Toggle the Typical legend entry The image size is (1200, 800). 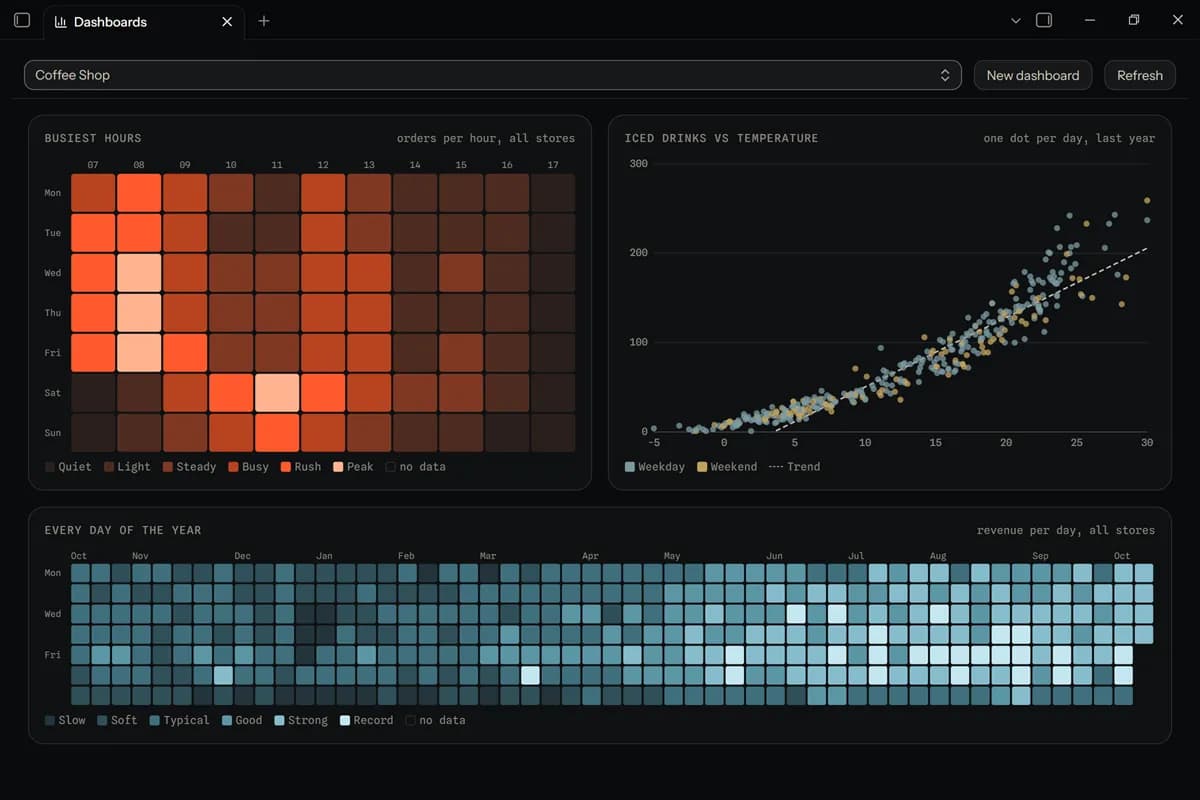180,720
